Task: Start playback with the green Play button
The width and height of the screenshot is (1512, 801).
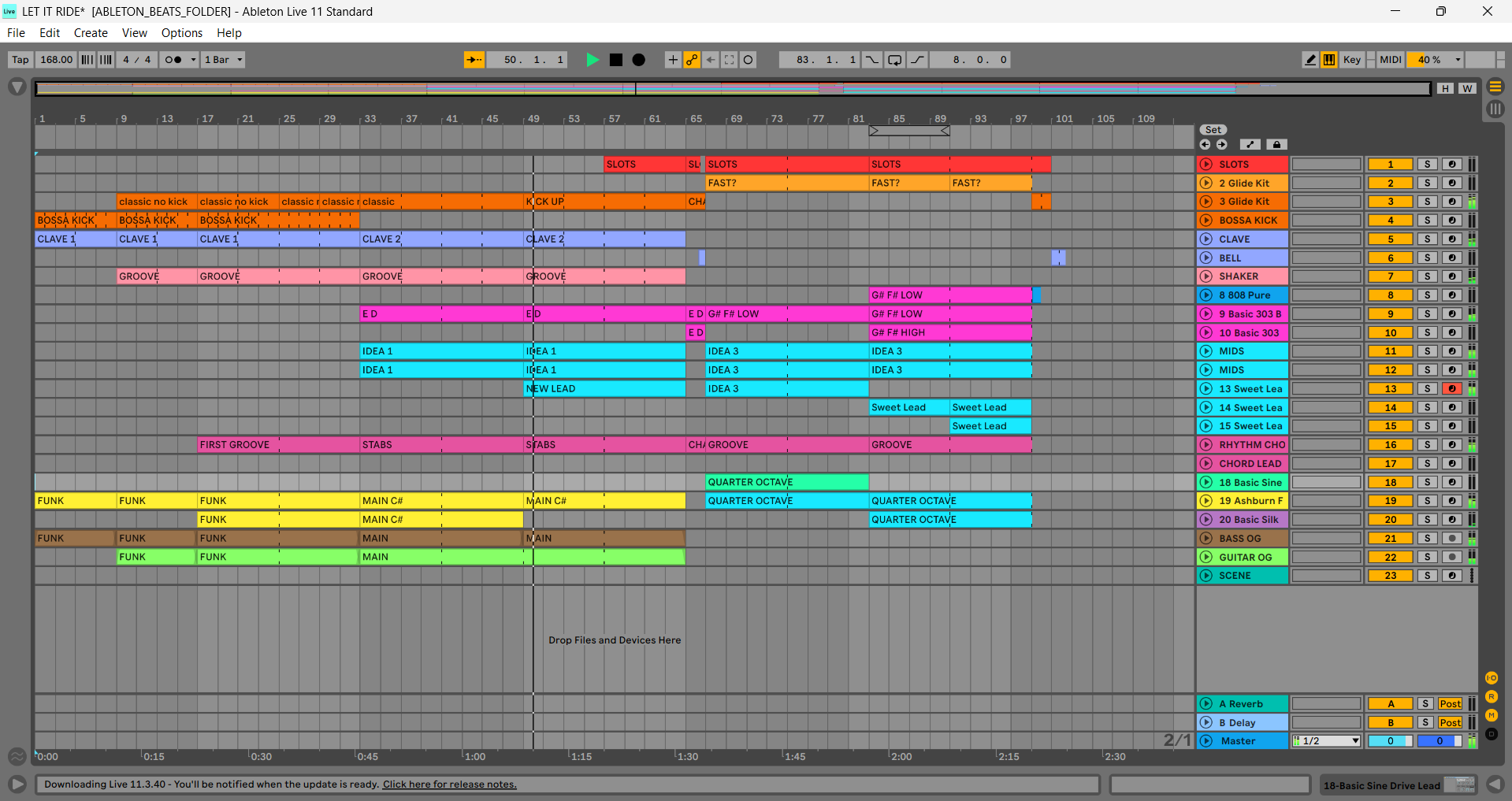Action: (x=593, y=60)
